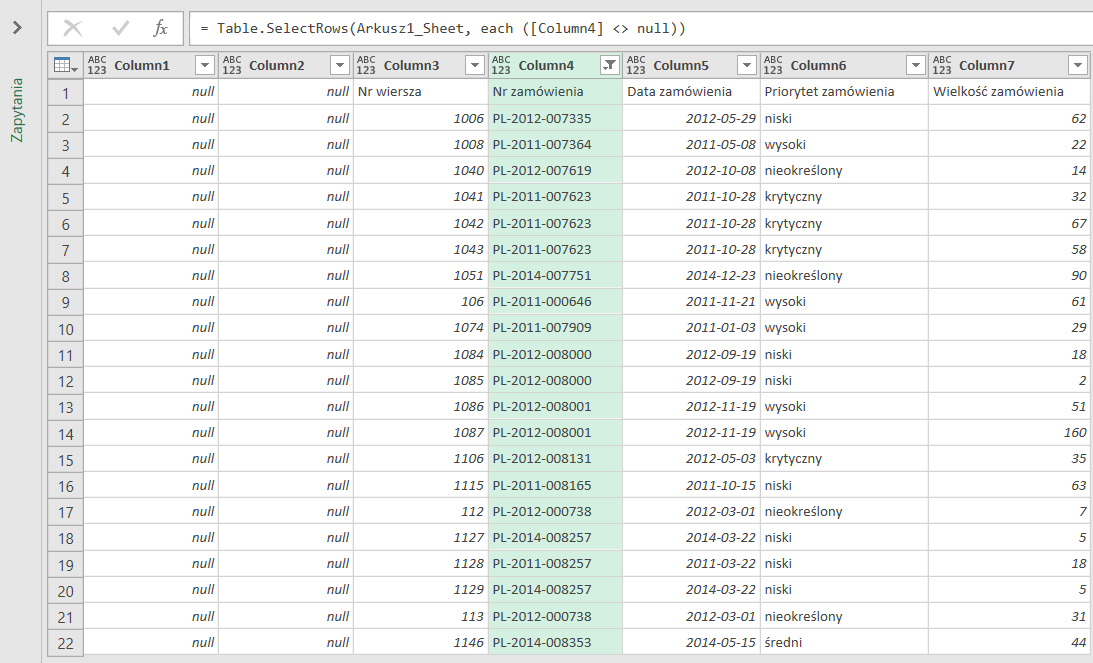Click the 'krytyczny' cell in row 15
Viewport: 1093px width, 663px height.
tap(793, 459)
